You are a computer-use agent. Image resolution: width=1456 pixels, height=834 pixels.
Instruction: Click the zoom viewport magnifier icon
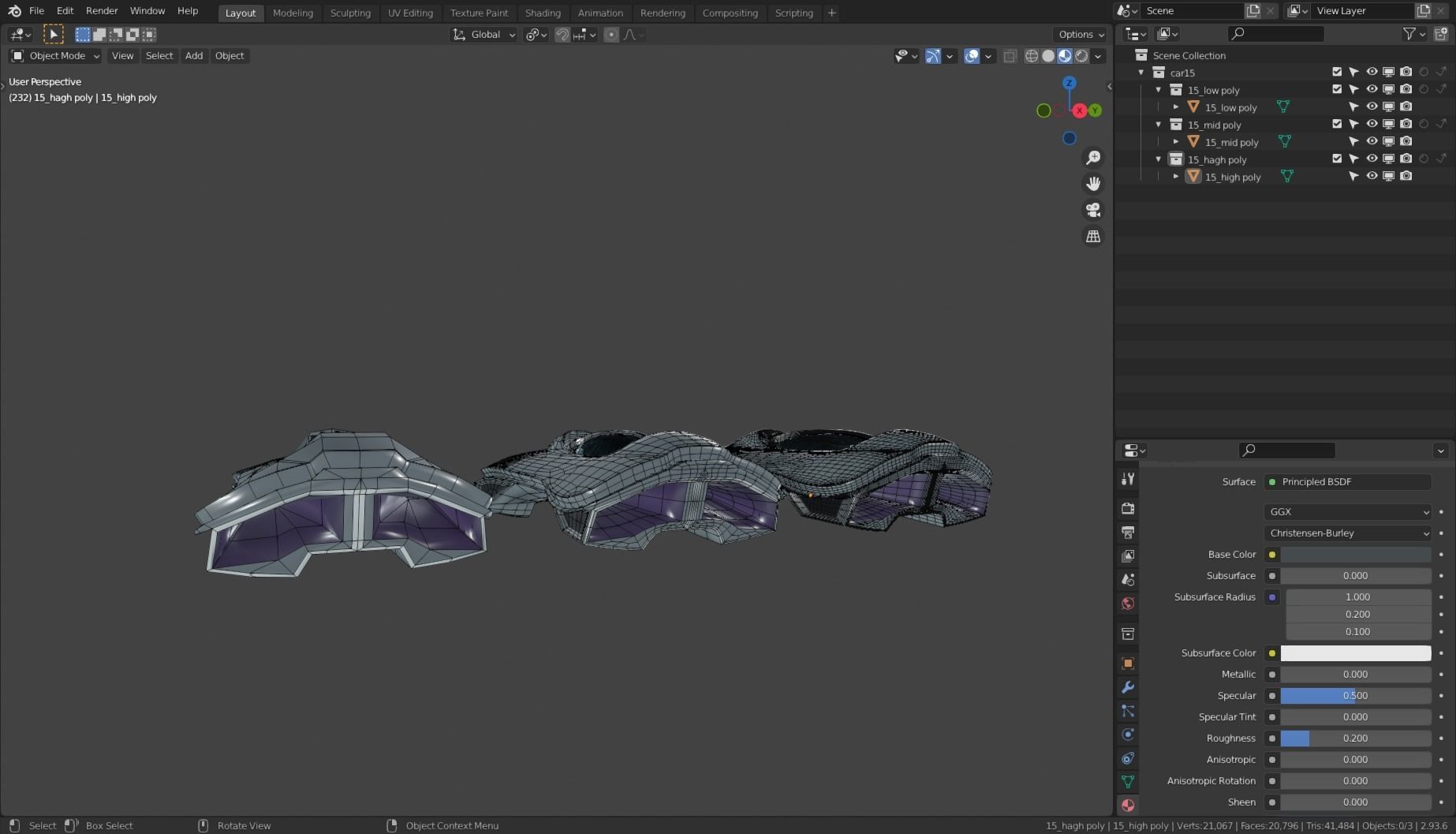1093,158
